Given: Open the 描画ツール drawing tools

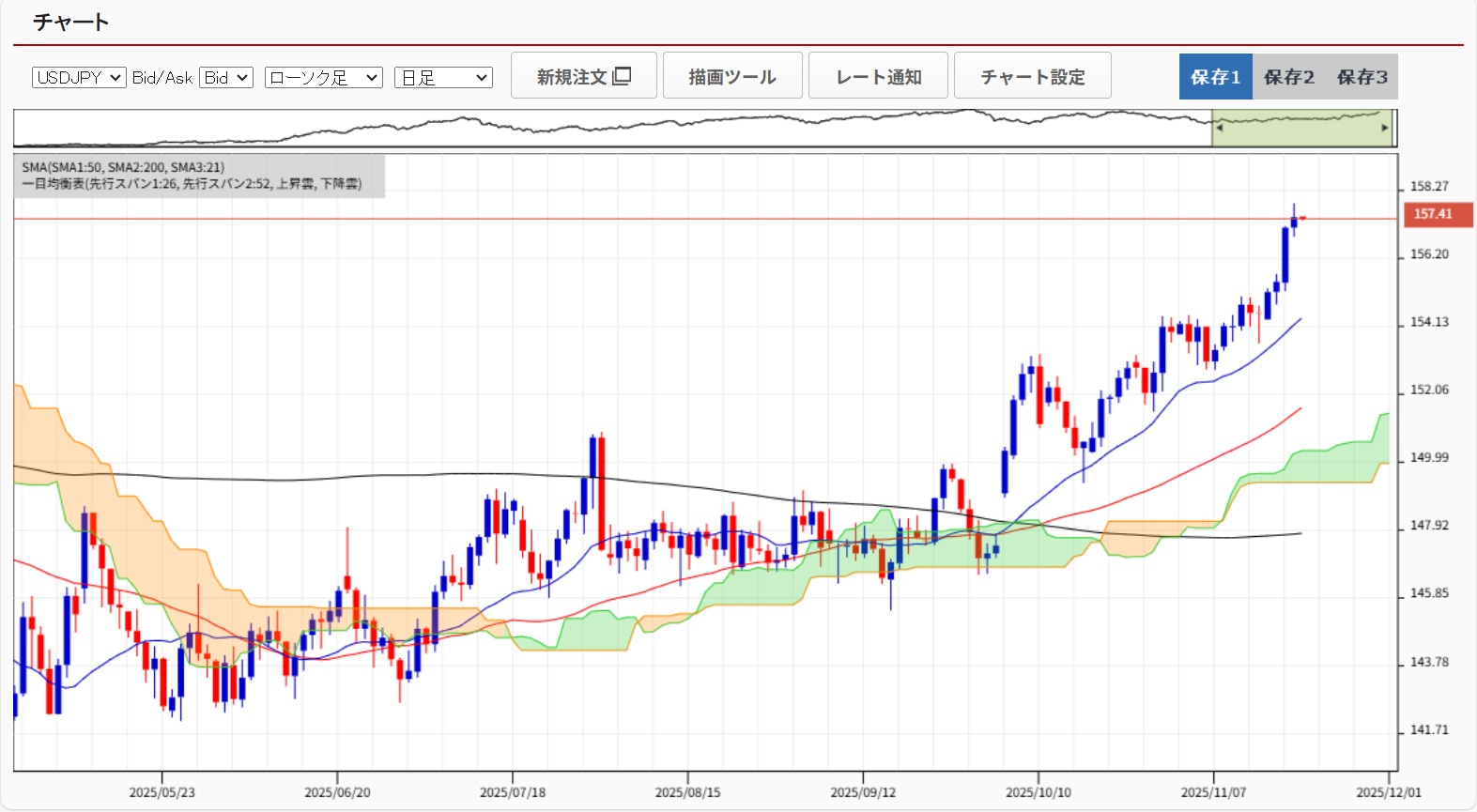Looking at the screenshot, I should [732, 76].
